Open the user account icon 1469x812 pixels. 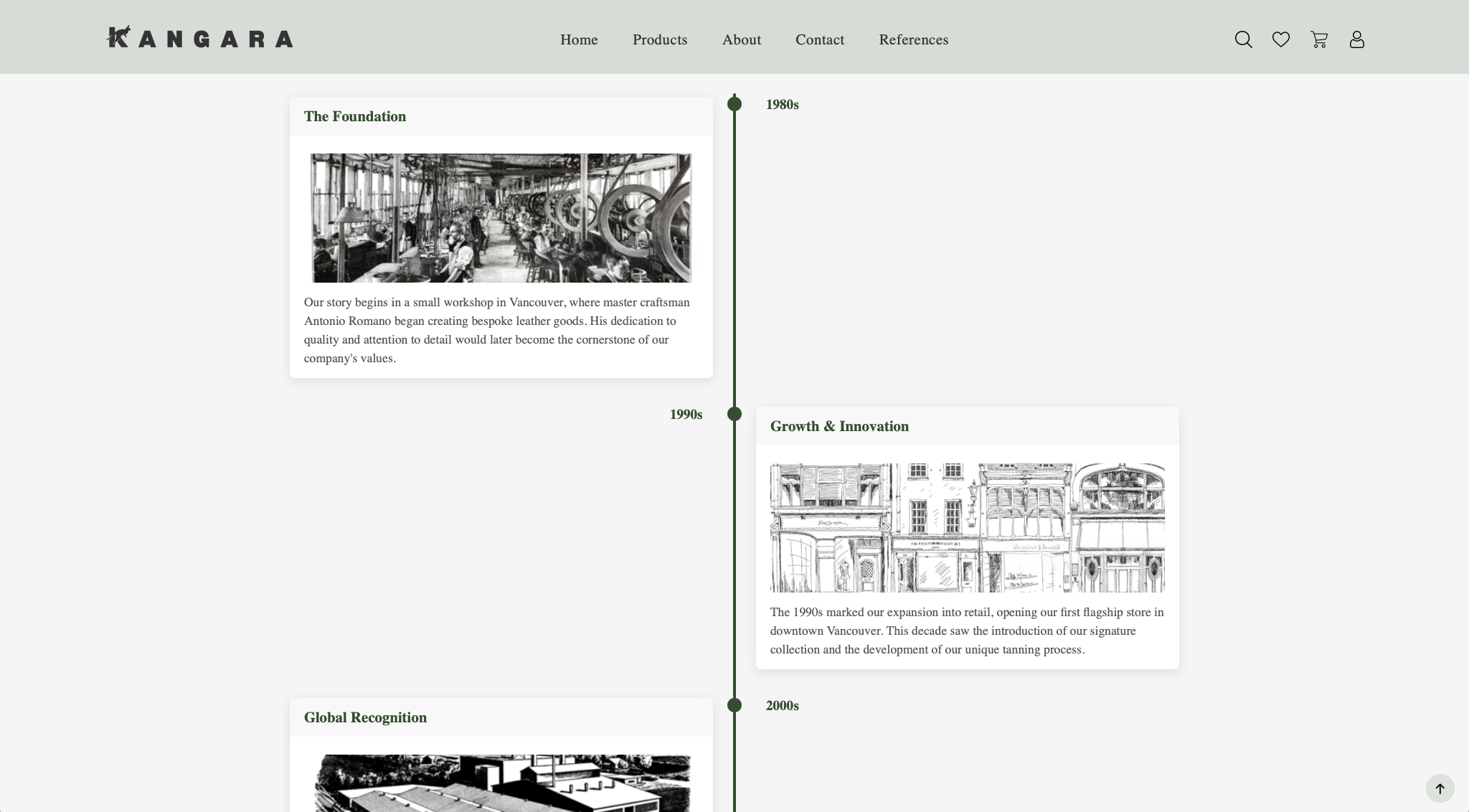click(x=1356, y=39)
